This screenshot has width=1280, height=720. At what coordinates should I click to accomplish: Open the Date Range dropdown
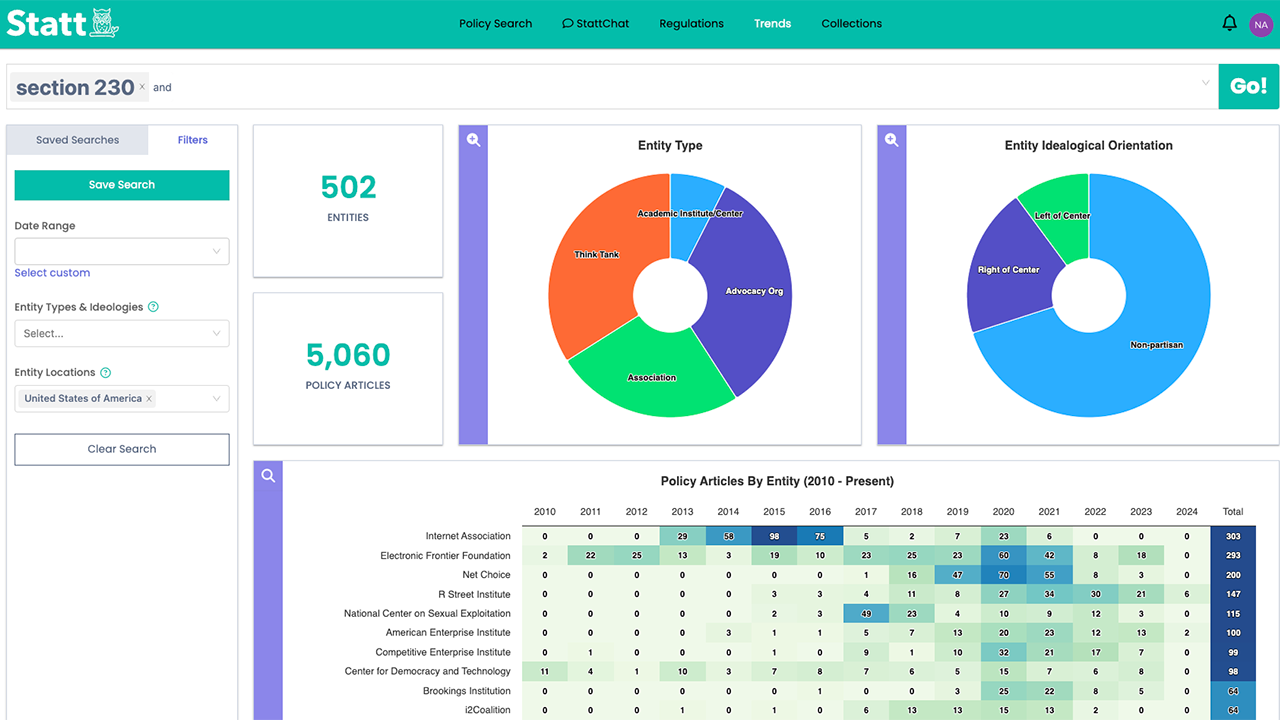[x=122, y=251]
